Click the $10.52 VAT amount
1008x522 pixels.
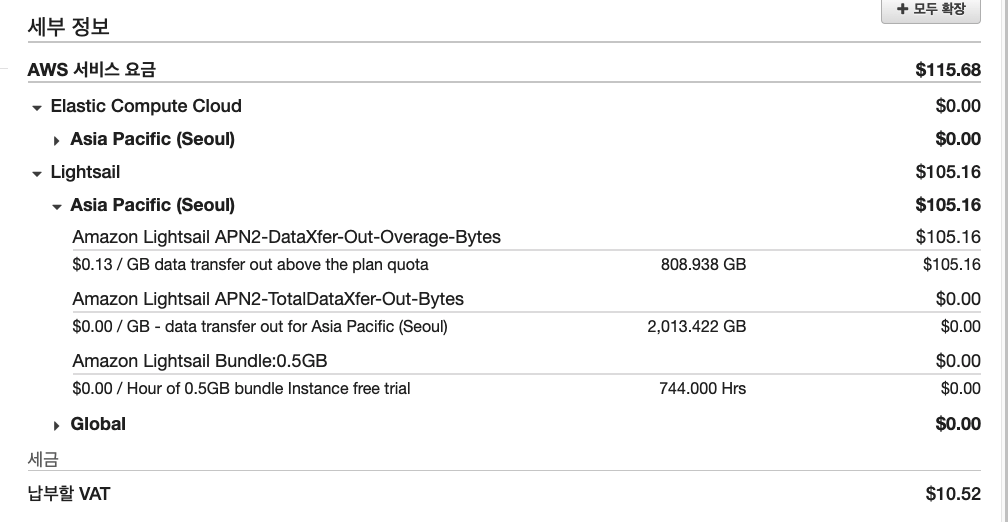[x=953, y=494]
